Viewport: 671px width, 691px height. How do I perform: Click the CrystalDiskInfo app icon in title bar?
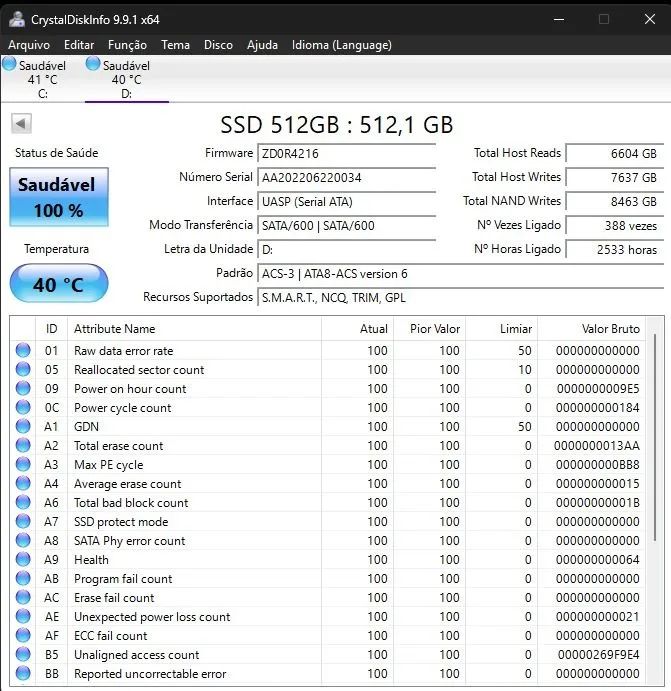[17, 19]
